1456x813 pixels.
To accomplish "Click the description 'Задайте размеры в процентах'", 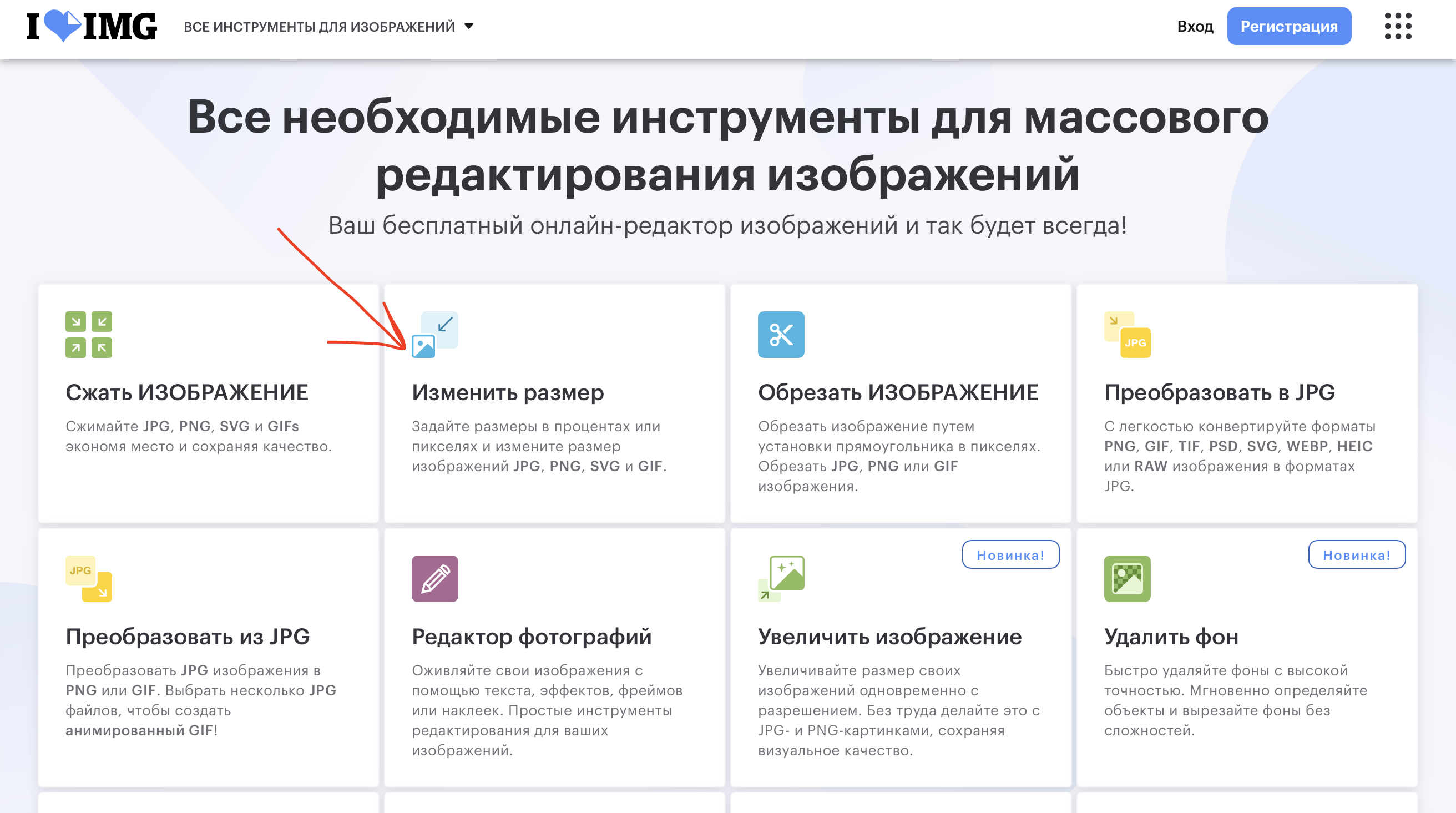I will point(539,446).
